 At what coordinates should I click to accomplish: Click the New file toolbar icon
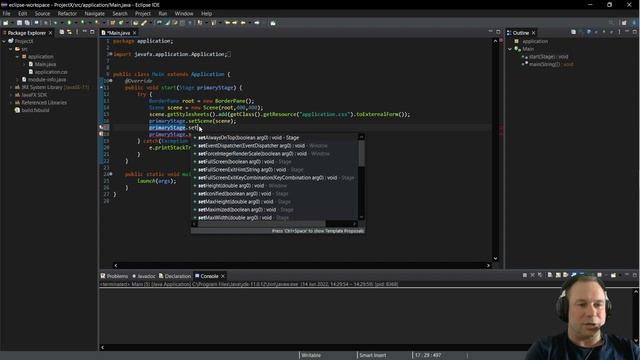[5, 23]
